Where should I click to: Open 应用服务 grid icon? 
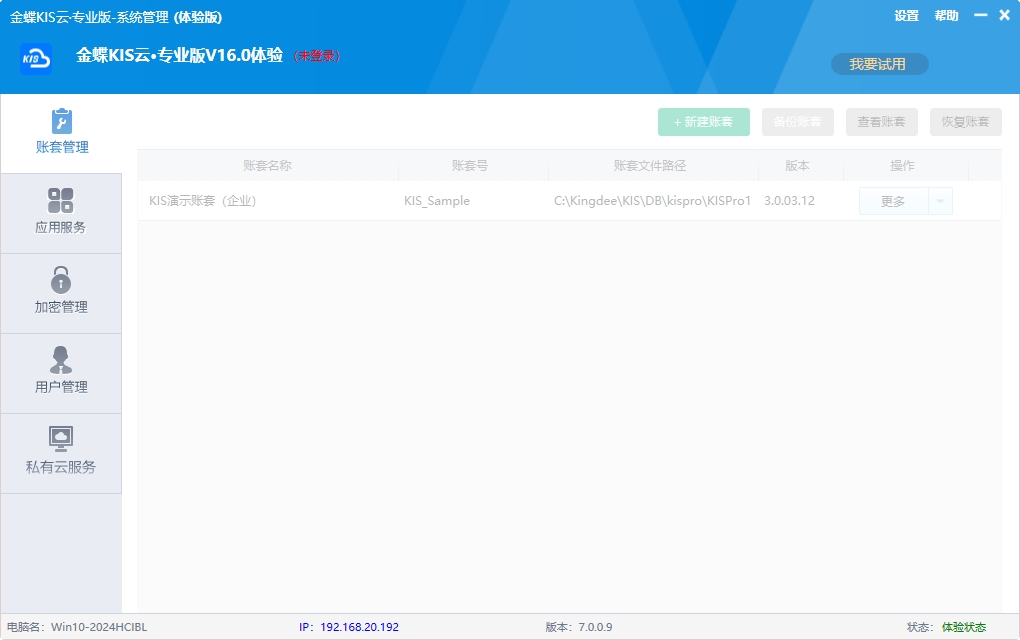click(x=60, y=200)
